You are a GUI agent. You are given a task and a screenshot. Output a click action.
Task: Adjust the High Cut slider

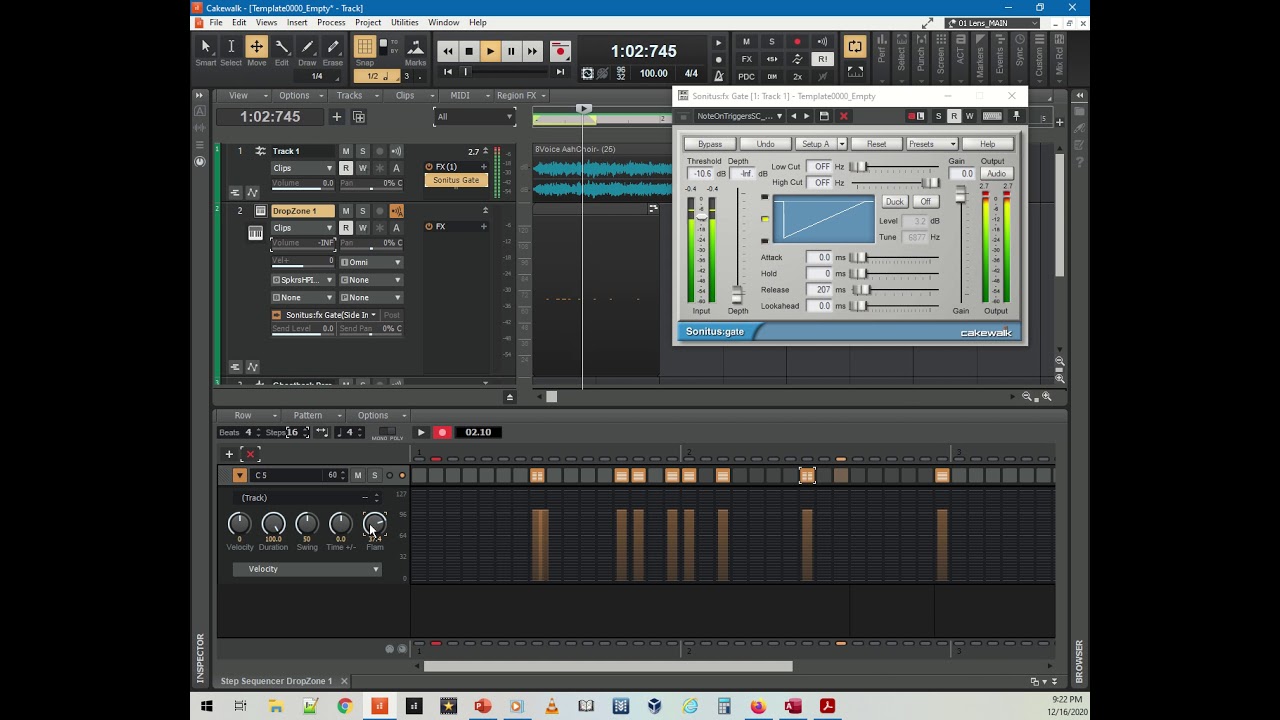point(932,183)
